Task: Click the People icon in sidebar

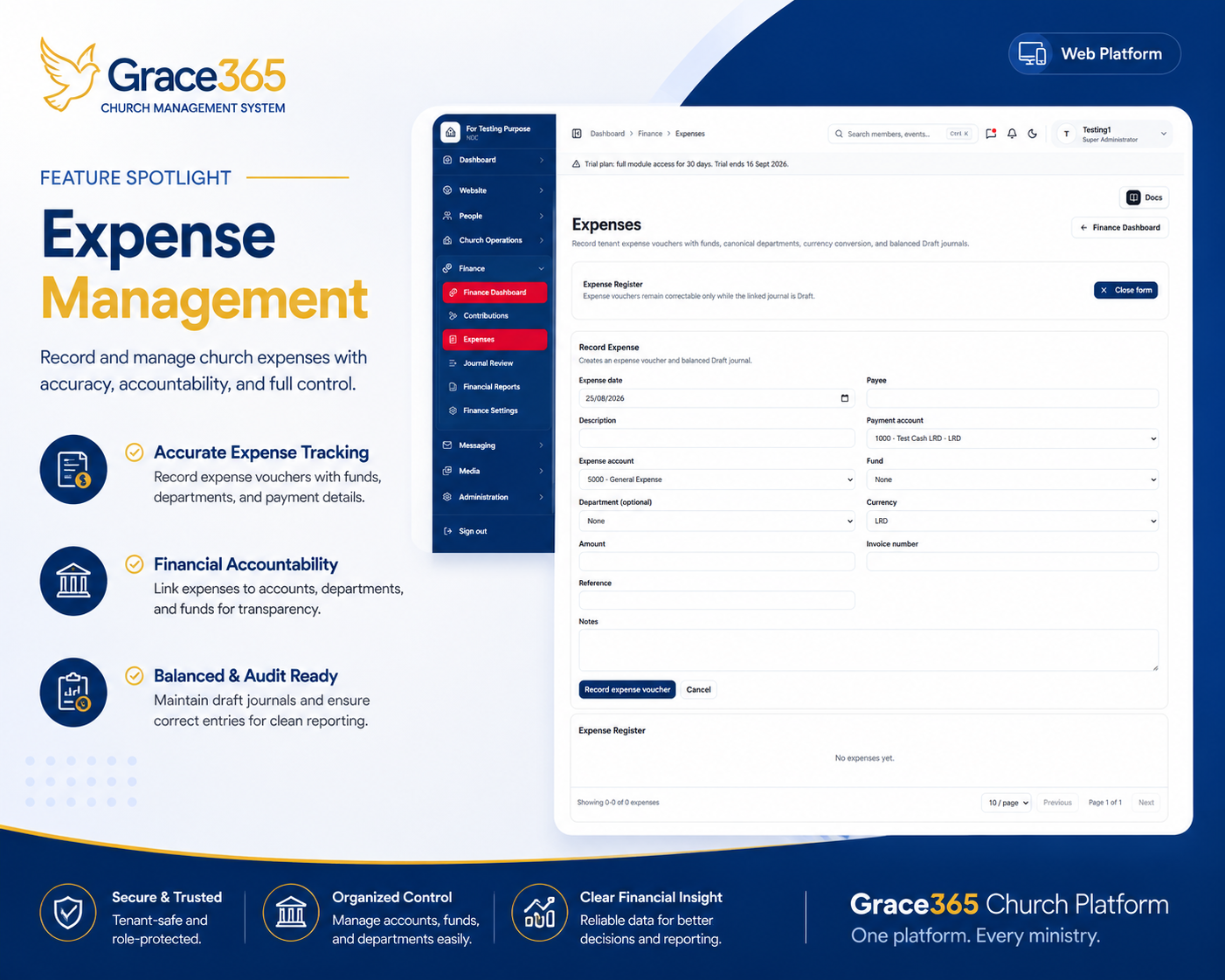Action: pyautogui.click(x=447, y=216)
